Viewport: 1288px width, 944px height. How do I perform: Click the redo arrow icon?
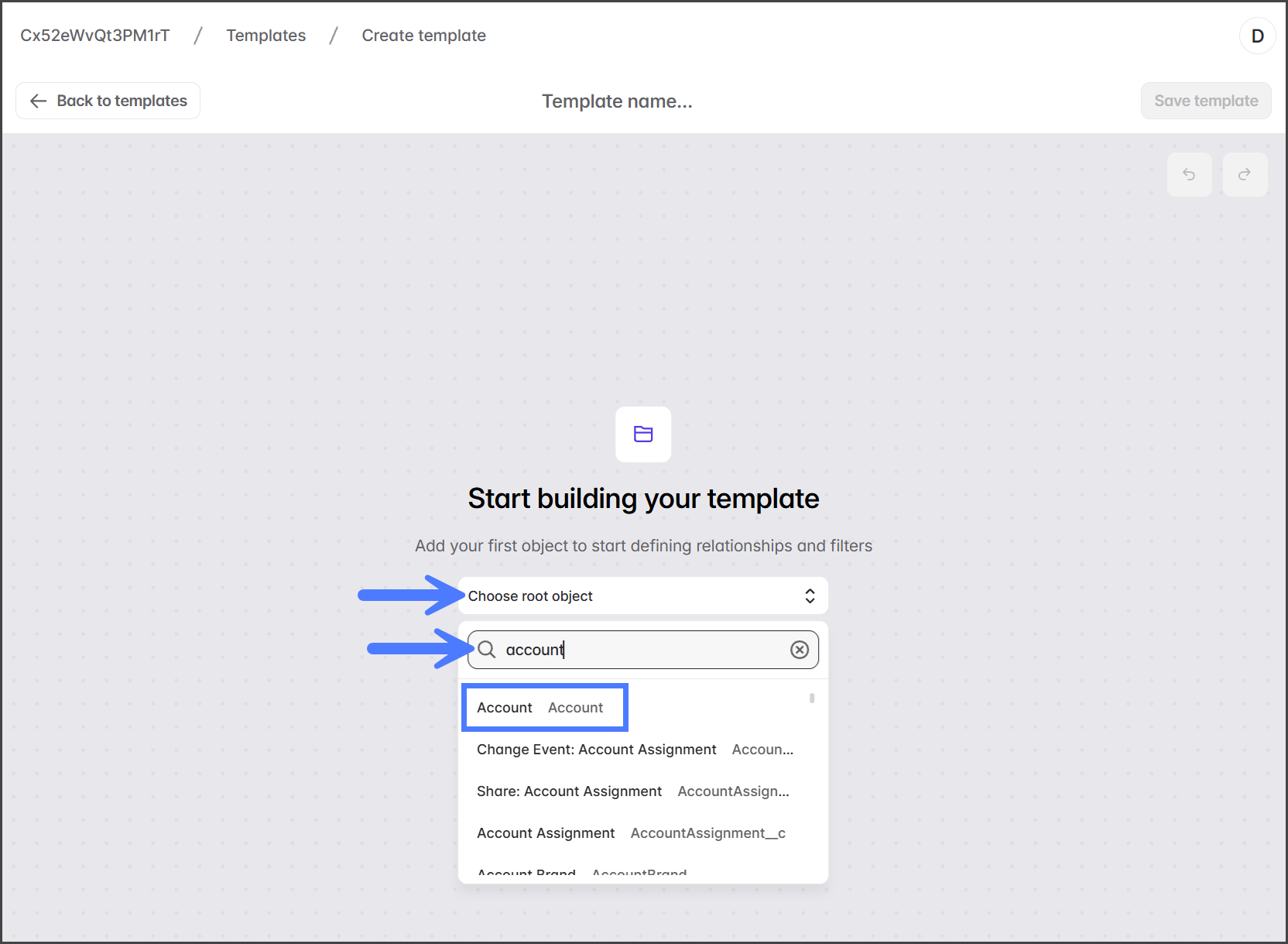tap(1245, 174)
